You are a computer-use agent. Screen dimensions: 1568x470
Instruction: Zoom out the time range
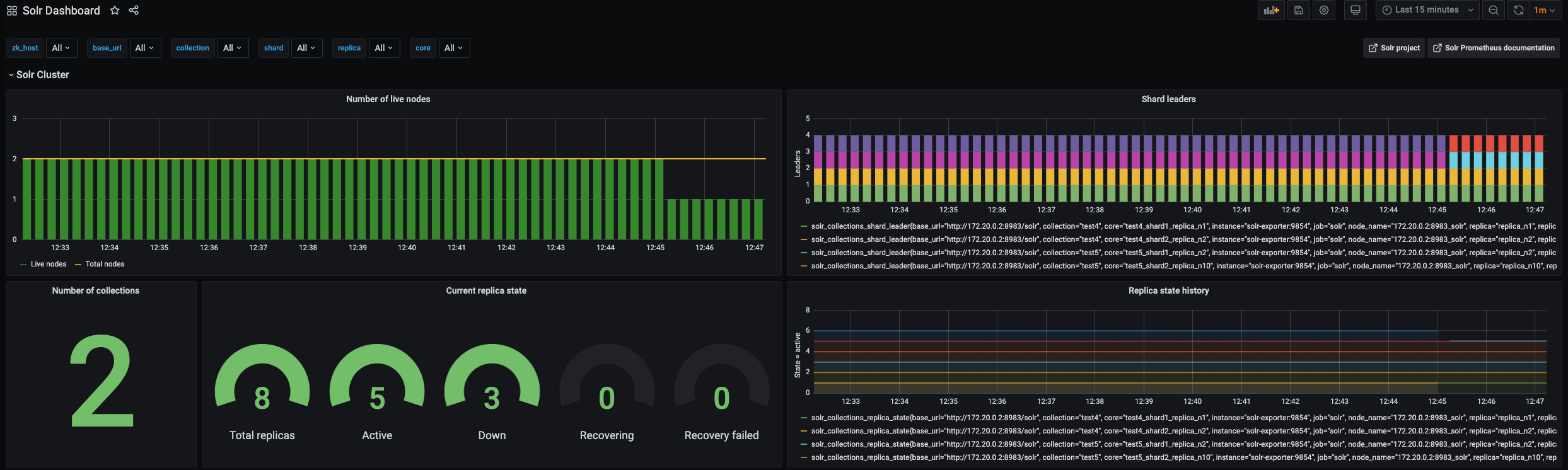[1494, 10]
